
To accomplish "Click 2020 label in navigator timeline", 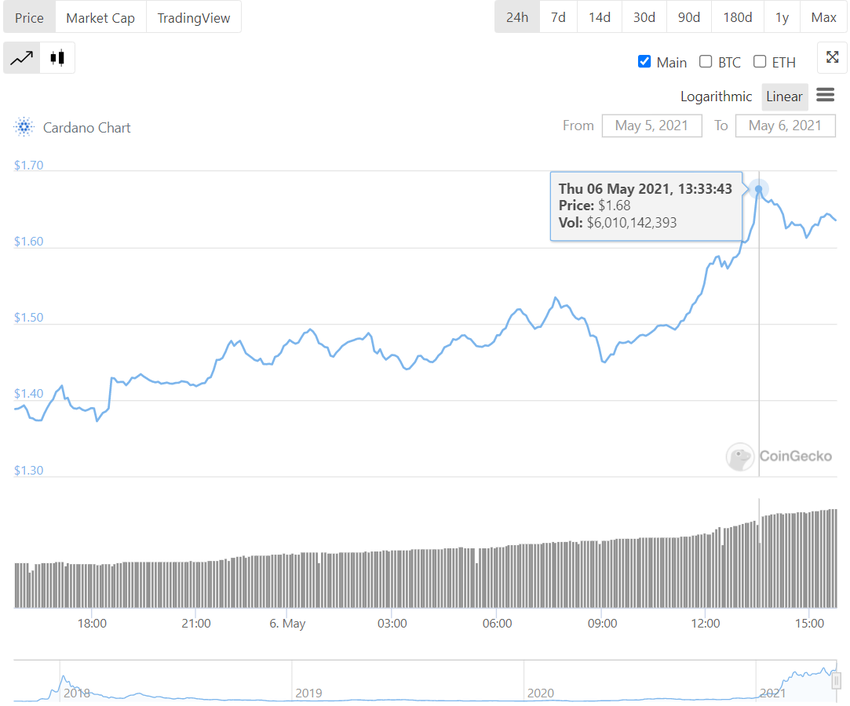I will 540,693.
